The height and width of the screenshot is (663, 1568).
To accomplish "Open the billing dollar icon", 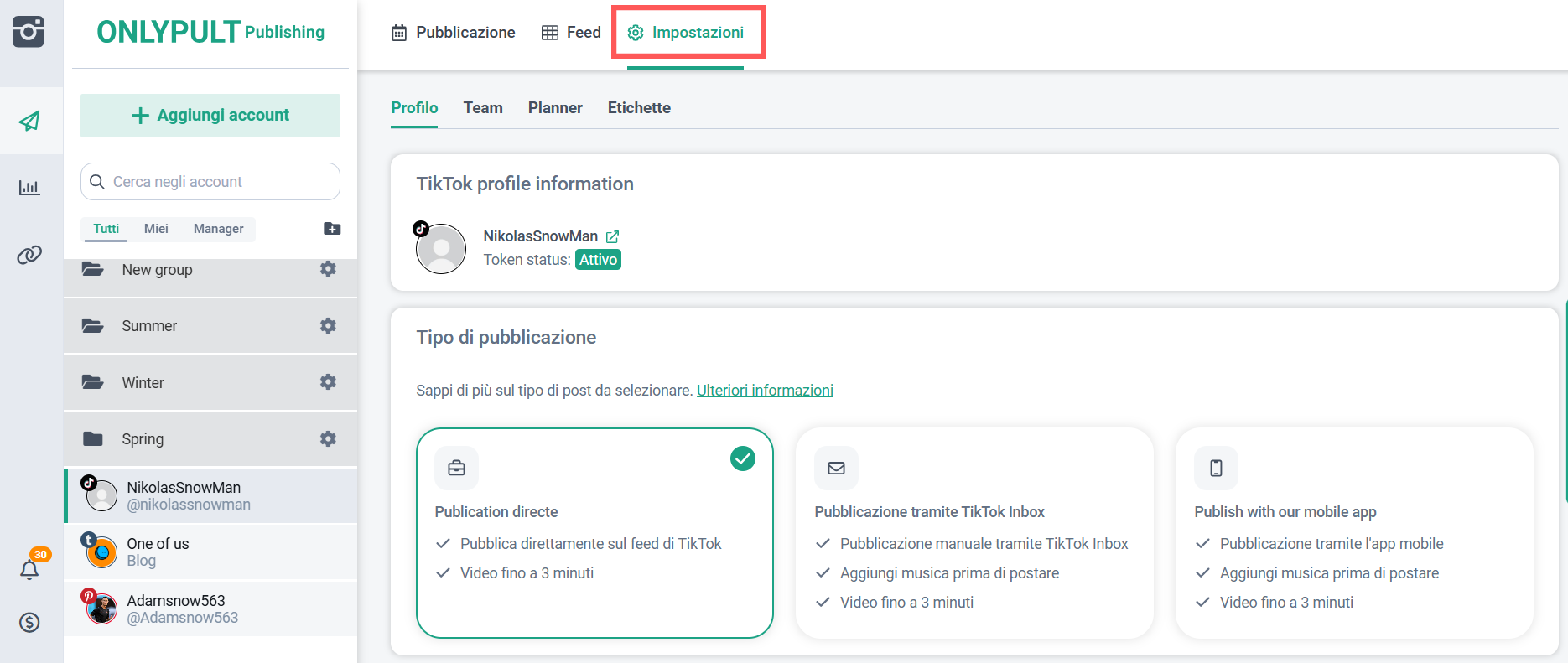I will pyautogui.click(x=30, y=622).
